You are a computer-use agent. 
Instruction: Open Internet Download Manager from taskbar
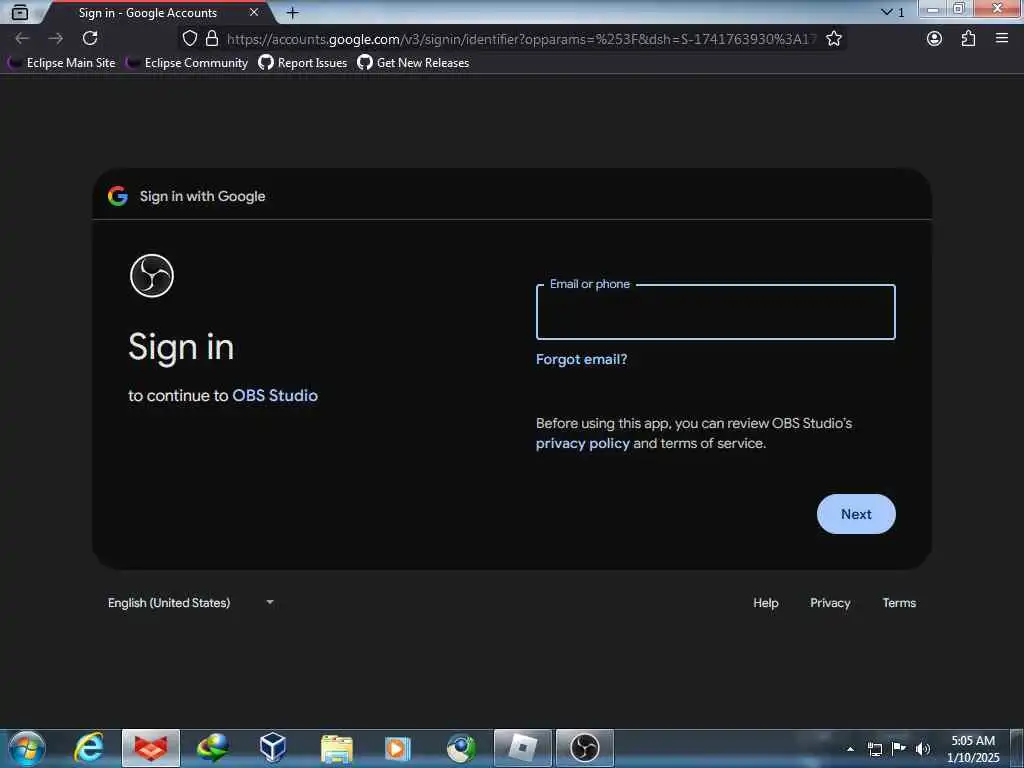click(213, 748)
